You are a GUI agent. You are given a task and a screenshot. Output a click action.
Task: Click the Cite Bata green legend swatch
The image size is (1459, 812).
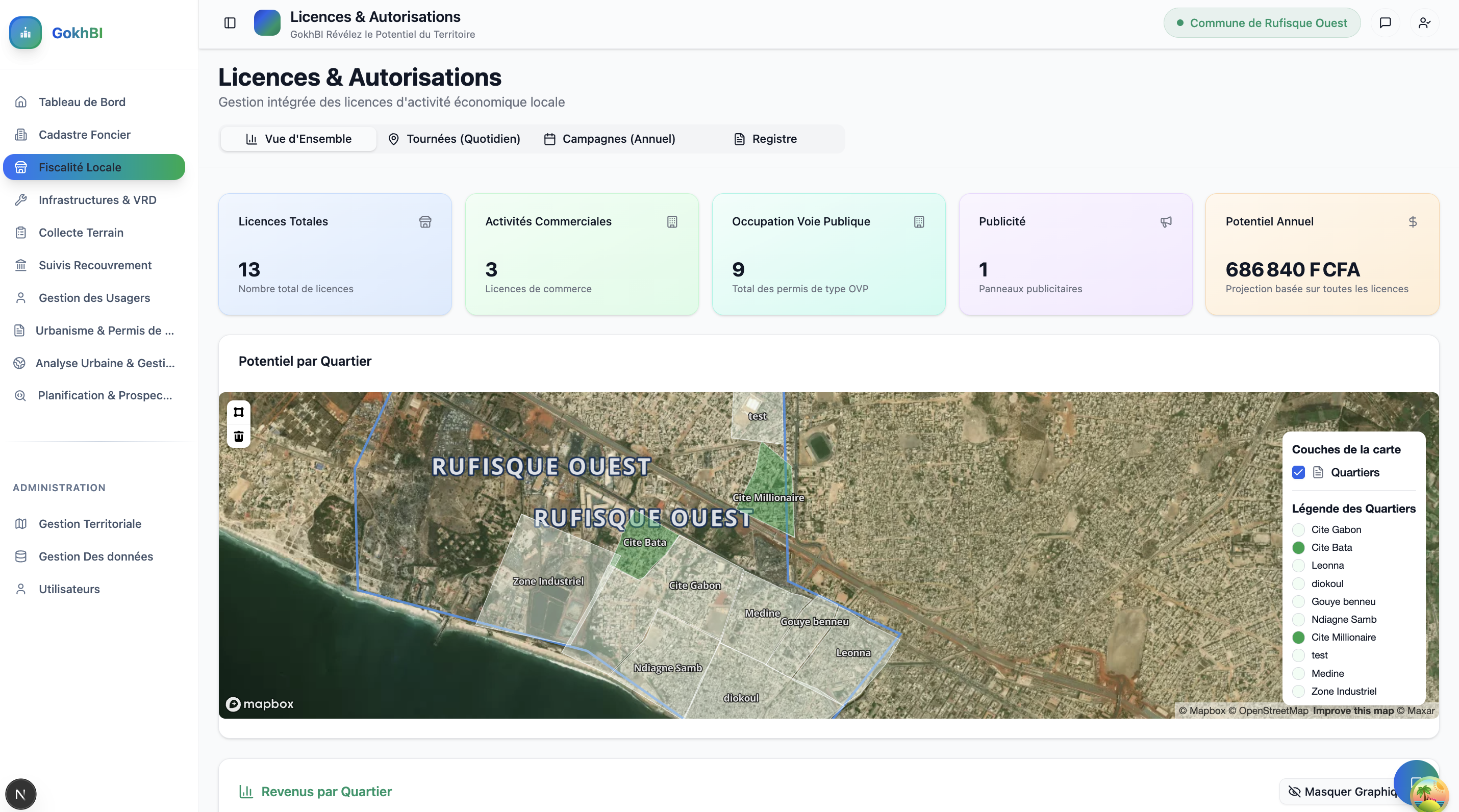pyautogui.click(x=1298, y=548)
